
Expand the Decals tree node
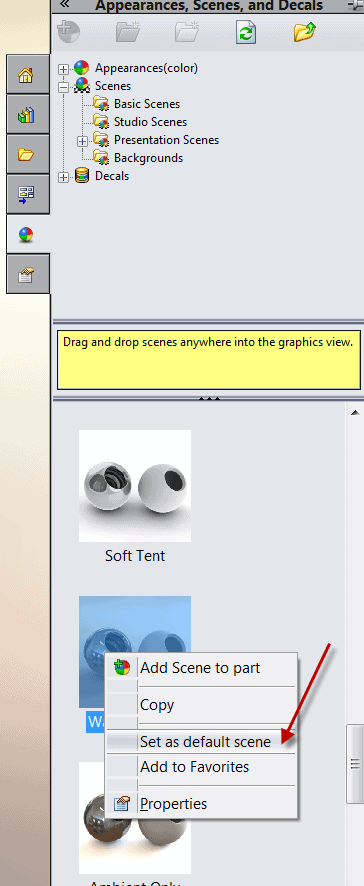pos(63,177)
